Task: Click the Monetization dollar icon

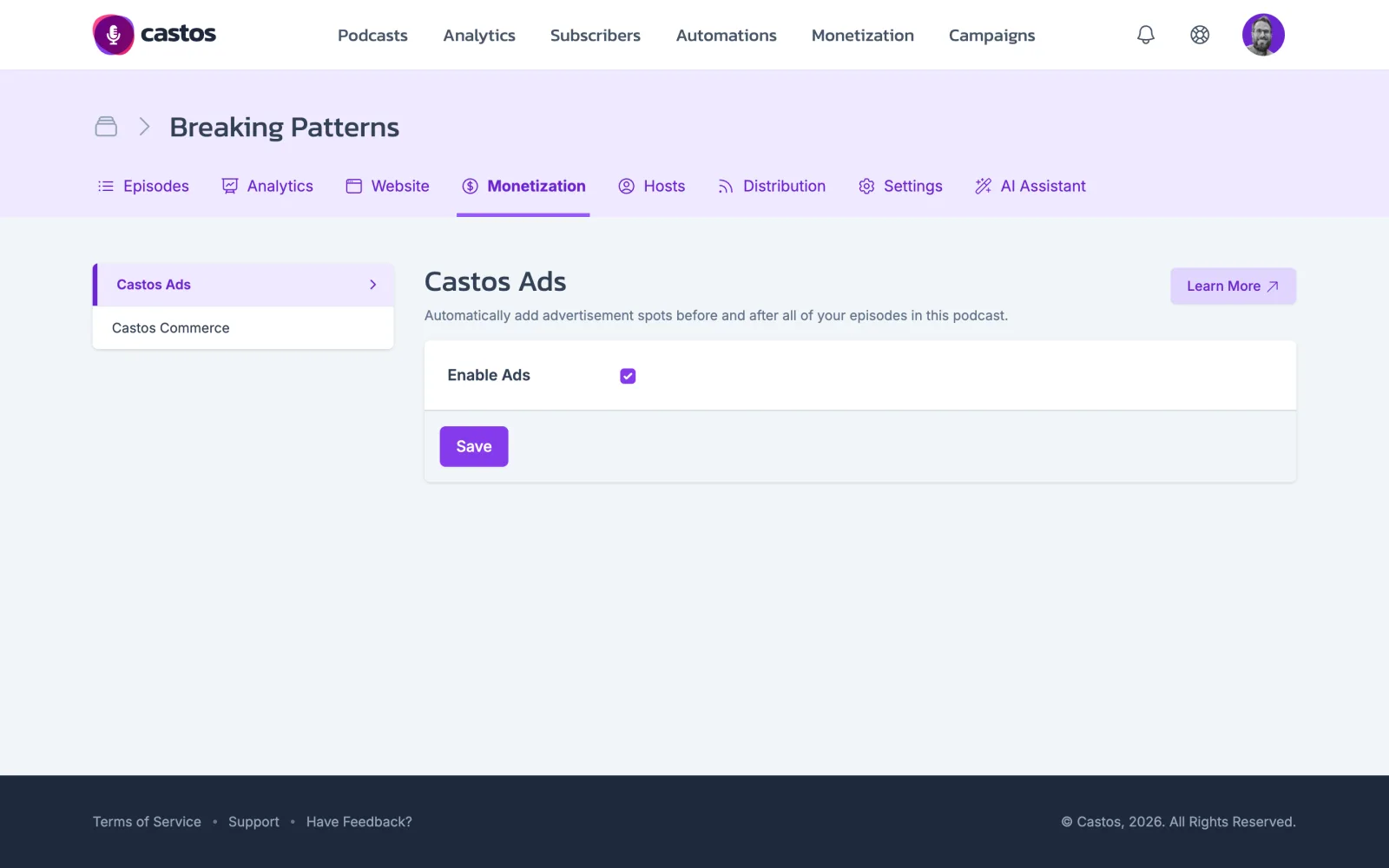Action: [x=471, y=187]
